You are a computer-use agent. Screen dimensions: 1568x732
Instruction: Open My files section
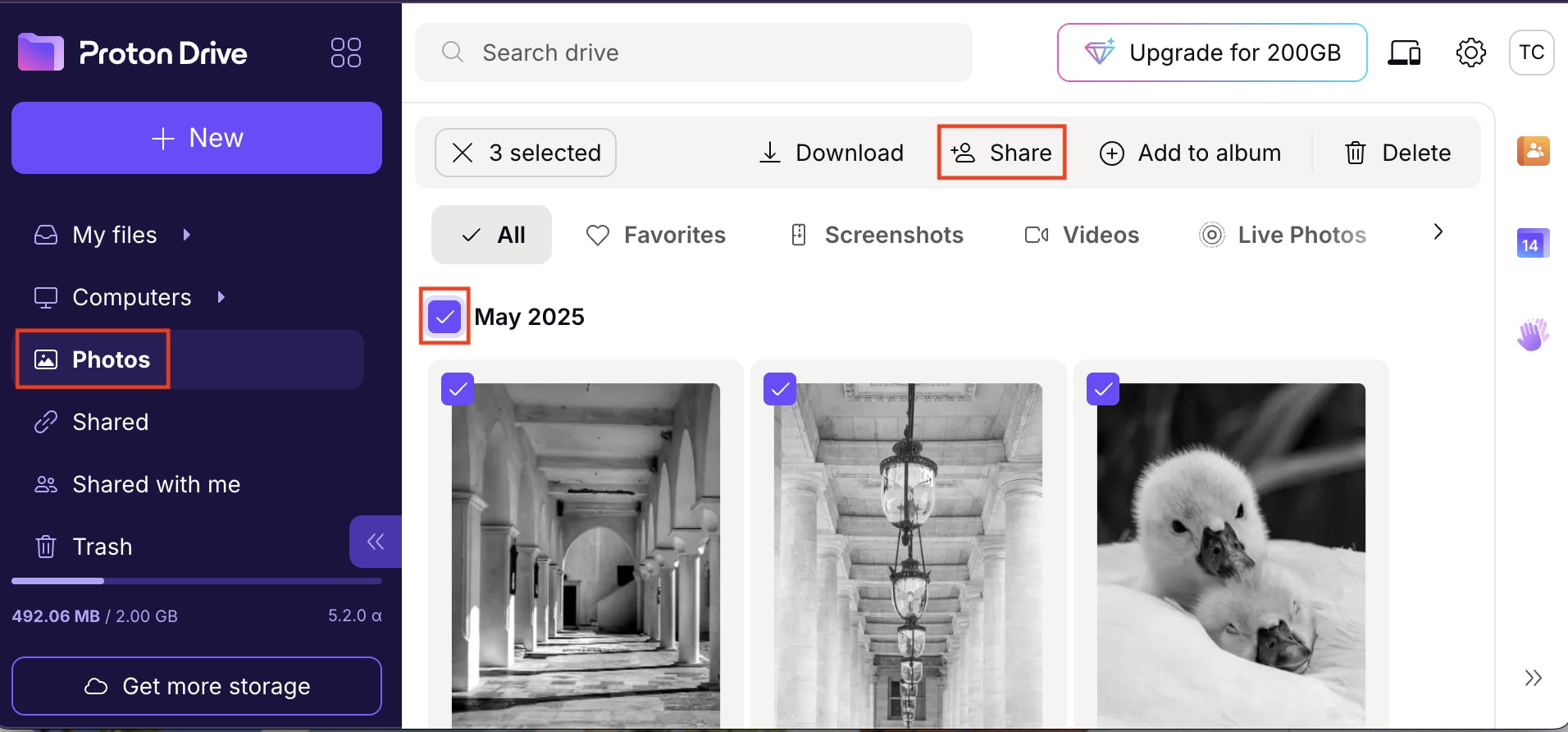(114, 235)
